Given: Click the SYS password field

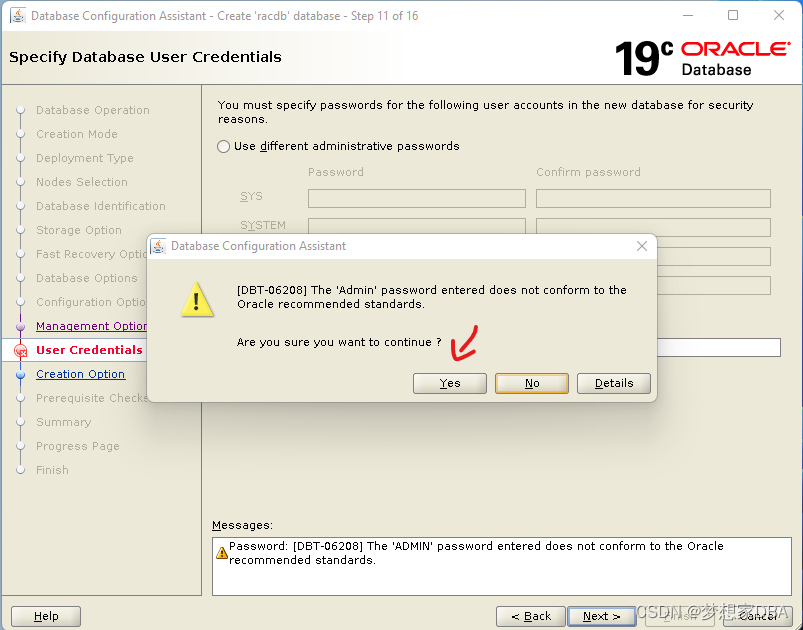Looking at the screenshot, I should click(x=416, y=198).
